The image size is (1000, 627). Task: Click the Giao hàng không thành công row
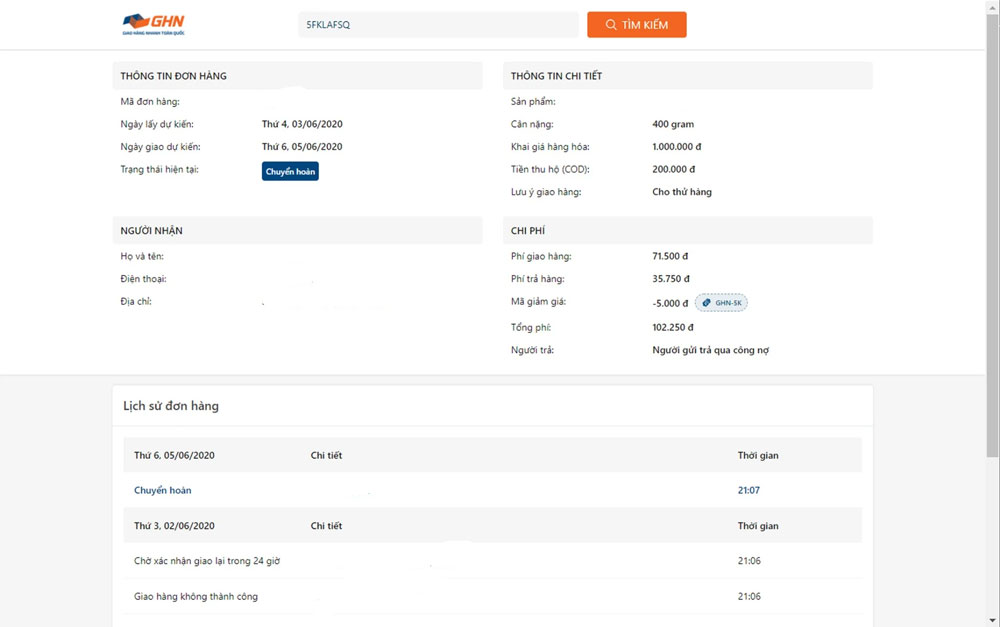click(196, 597)
